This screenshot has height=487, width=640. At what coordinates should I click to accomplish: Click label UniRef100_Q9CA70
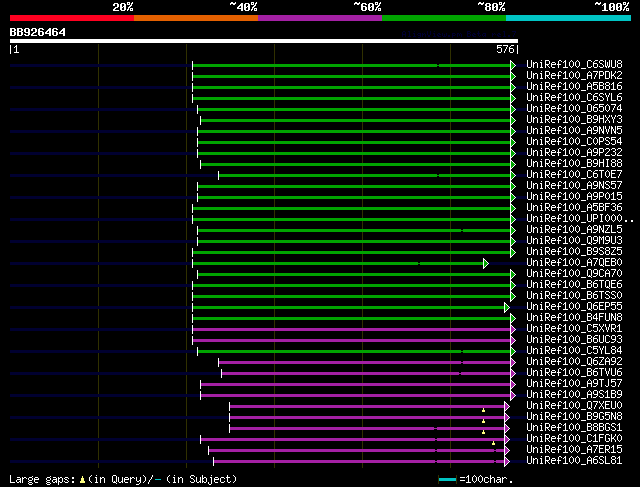(x=574, y=274)
